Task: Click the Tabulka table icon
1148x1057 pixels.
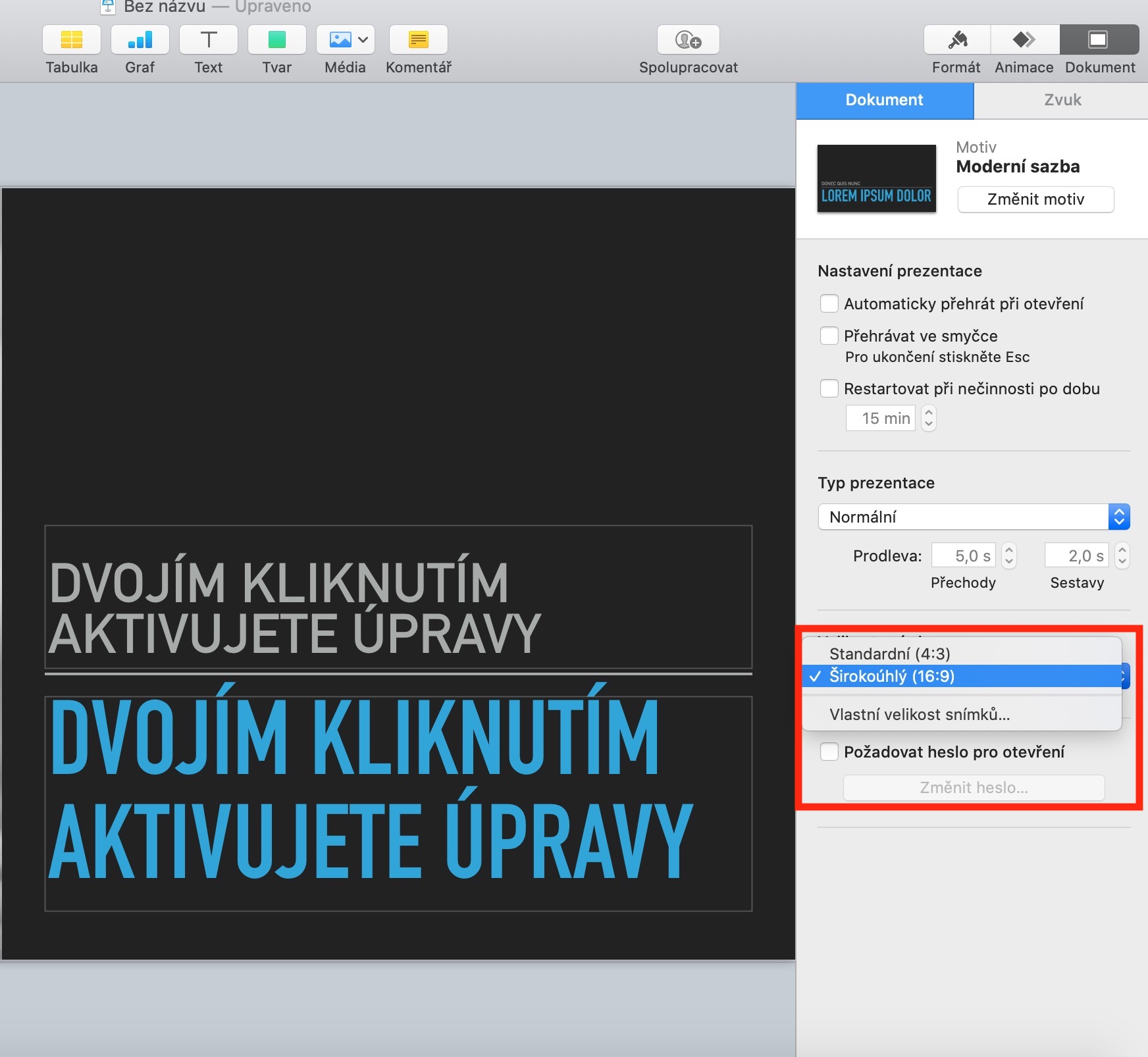Action: click(71, 40)
